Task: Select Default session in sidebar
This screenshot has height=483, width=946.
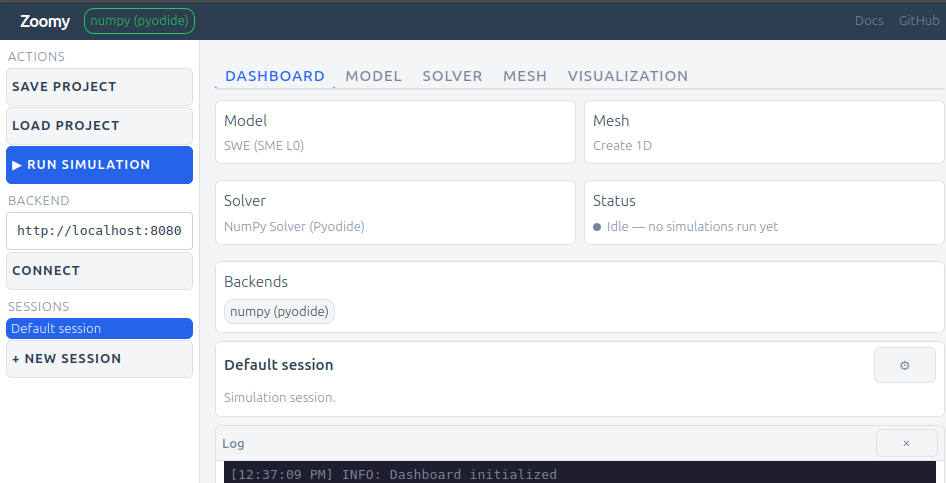Action: [100, 329]
